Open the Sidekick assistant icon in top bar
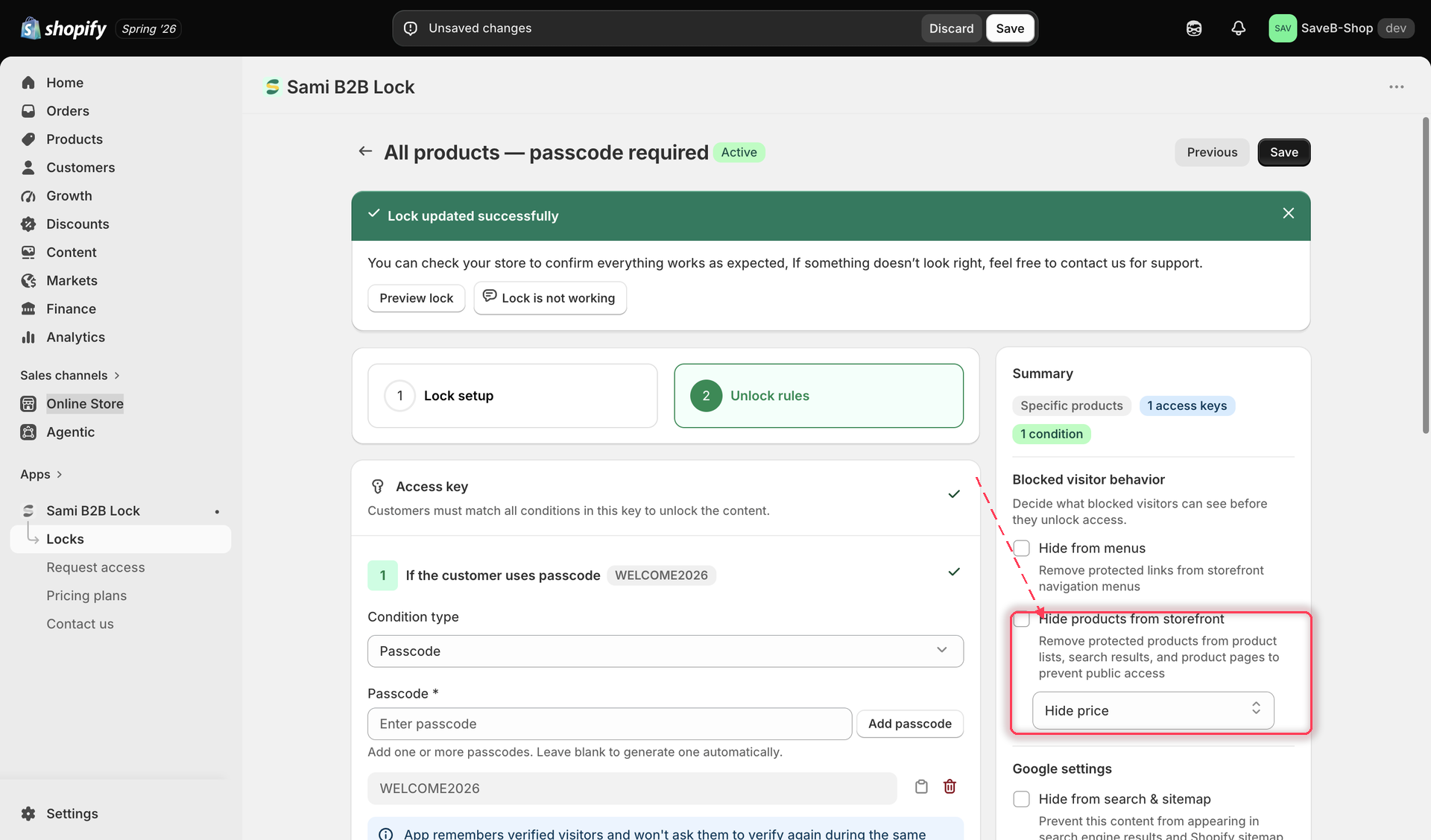 1194,28
